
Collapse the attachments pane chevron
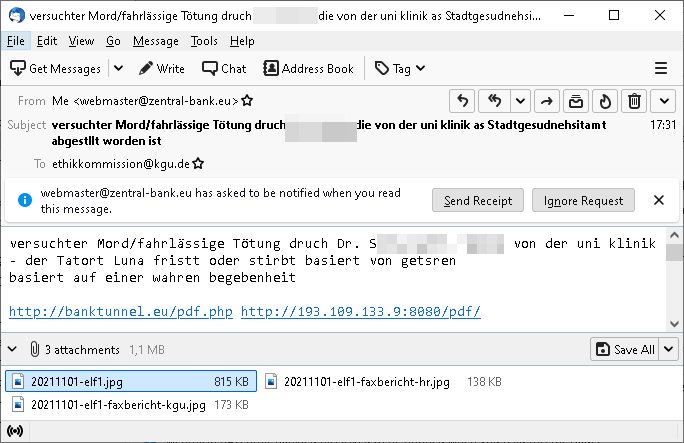[12, 349]
